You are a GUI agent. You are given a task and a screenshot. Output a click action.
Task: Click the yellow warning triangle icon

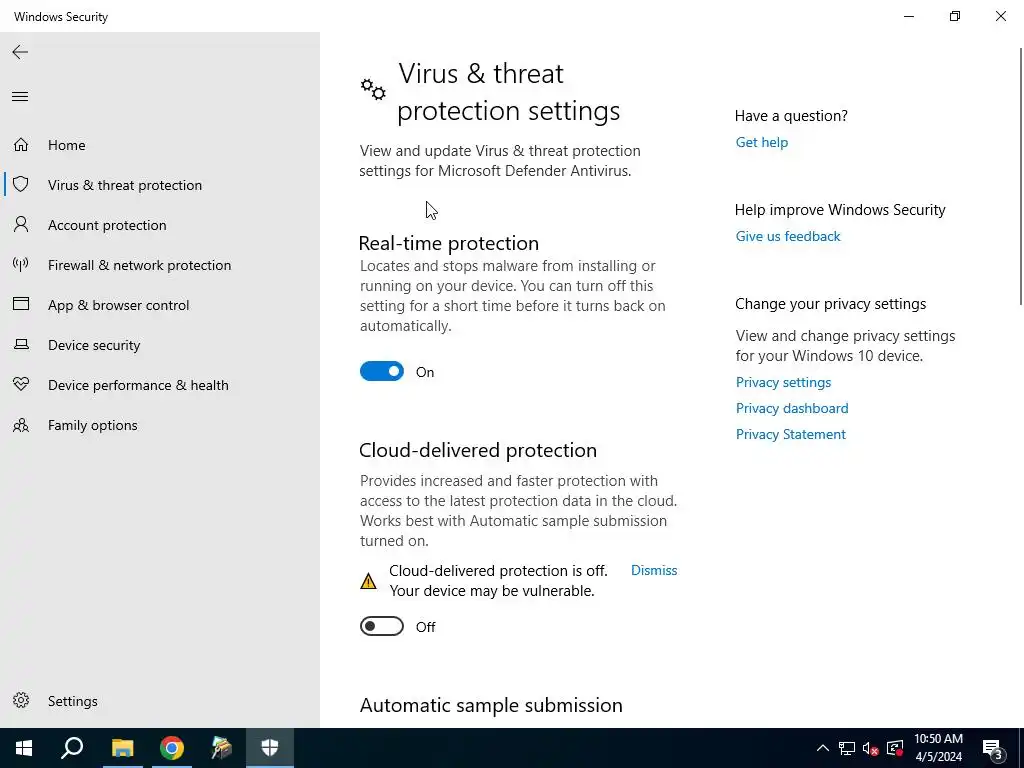(x=368, y=581)
